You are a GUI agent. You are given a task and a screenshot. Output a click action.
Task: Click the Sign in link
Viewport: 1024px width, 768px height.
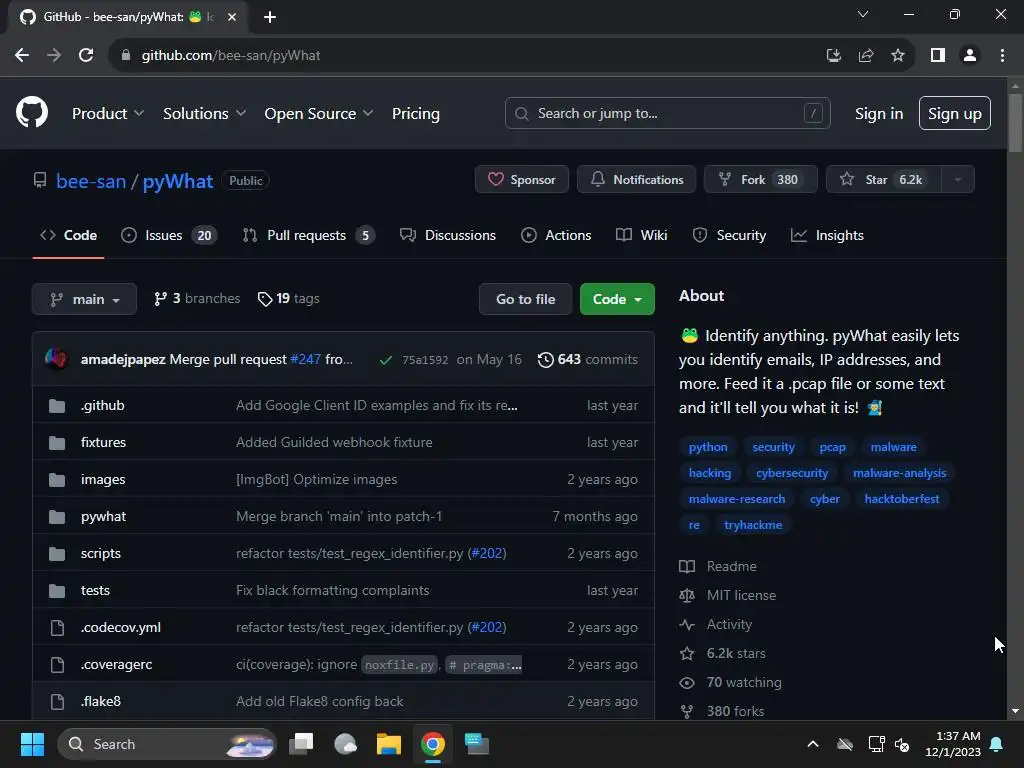coord(879,114)
